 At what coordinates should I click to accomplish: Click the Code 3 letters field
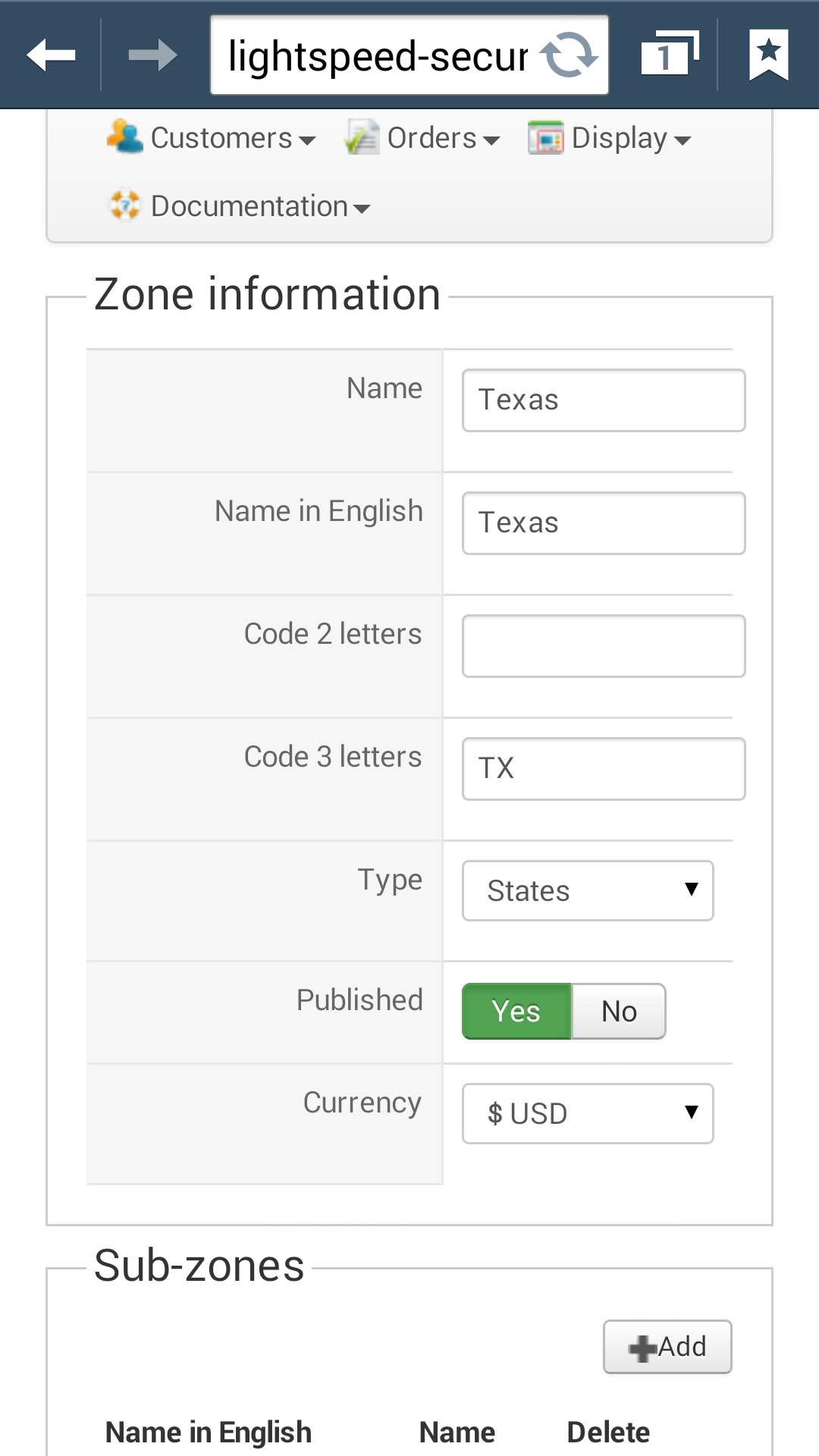coord(604,769)
